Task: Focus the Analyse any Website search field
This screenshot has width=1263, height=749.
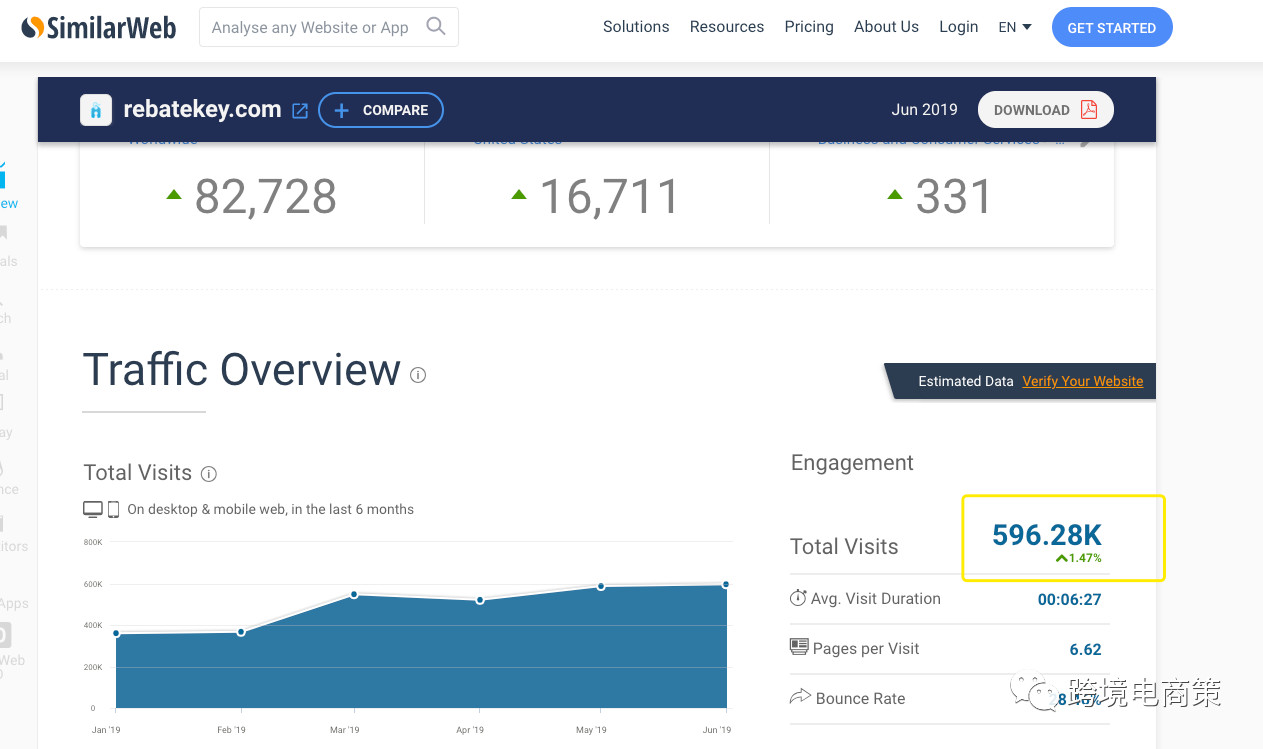Action: [x=310, y=28]
